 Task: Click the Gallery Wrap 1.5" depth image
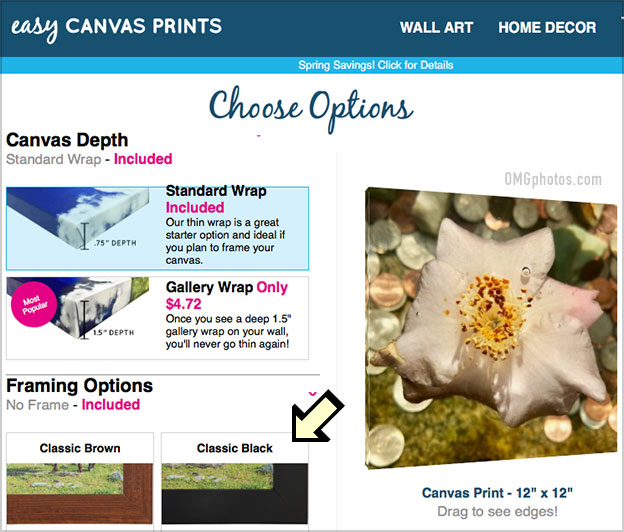click(x=78, y=308)
